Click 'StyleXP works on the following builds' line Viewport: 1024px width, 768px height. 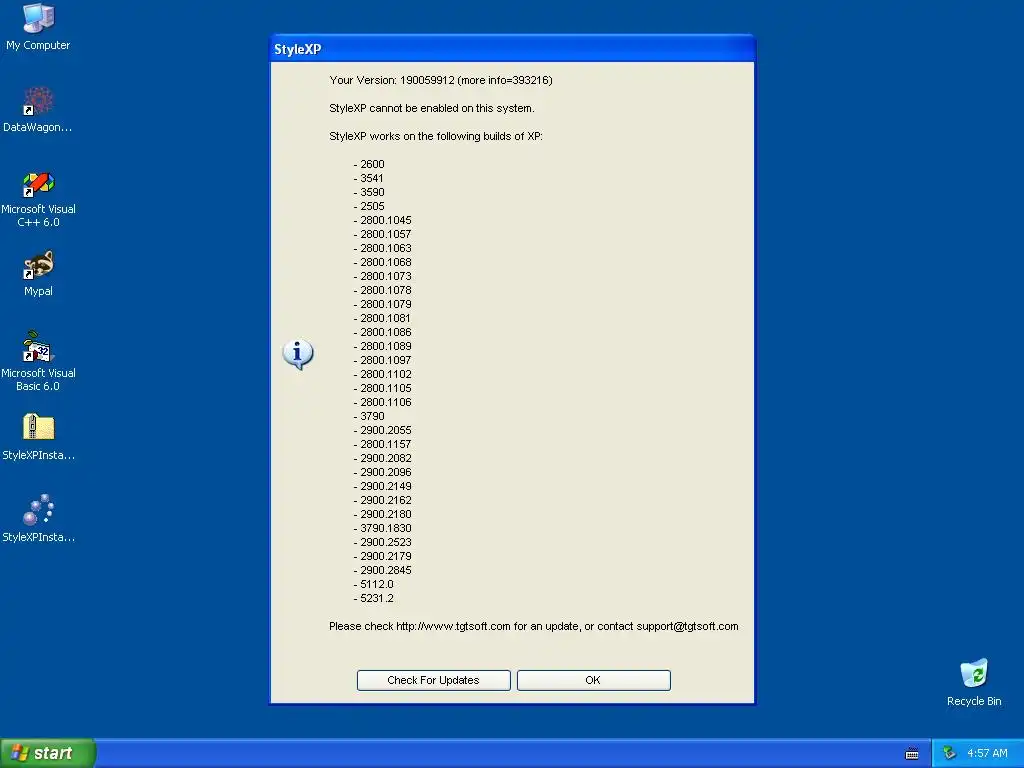[436, 136]
